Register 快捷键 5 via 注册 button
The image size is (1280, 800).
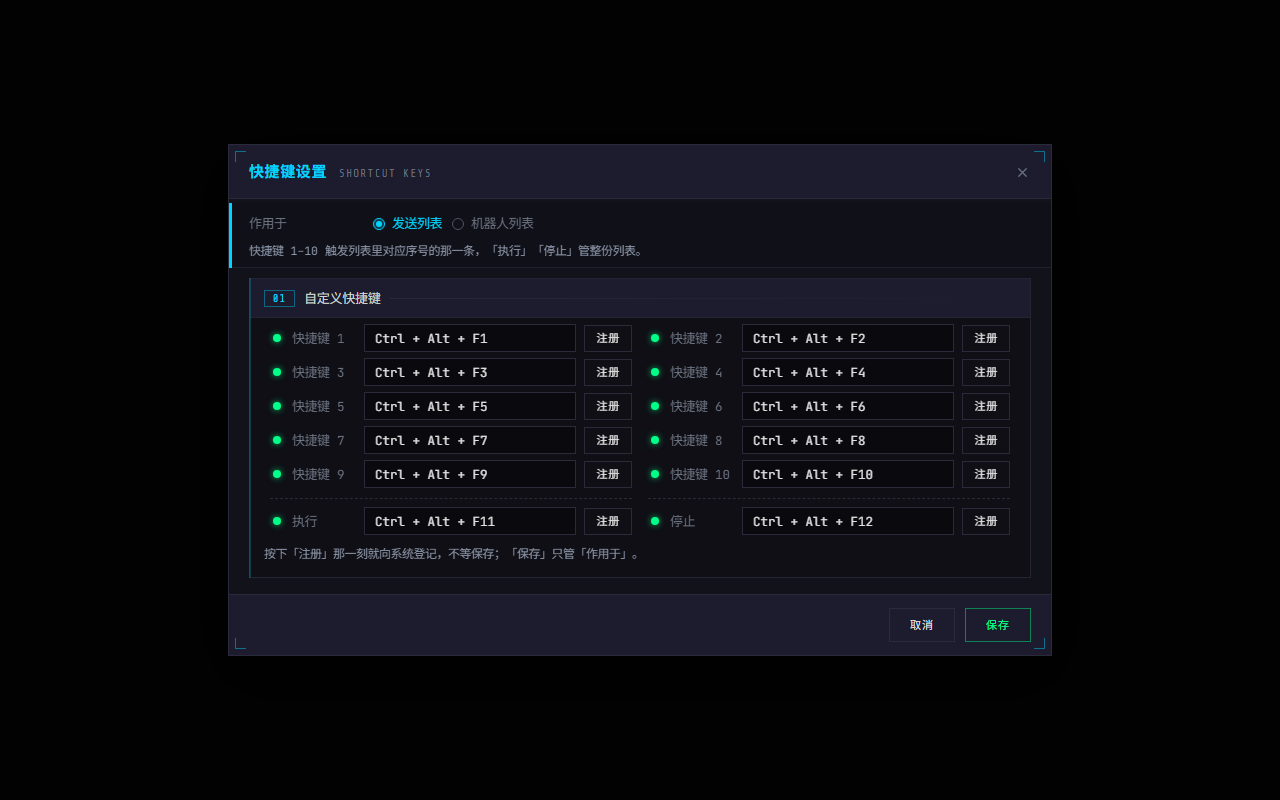tap(608, 406)
